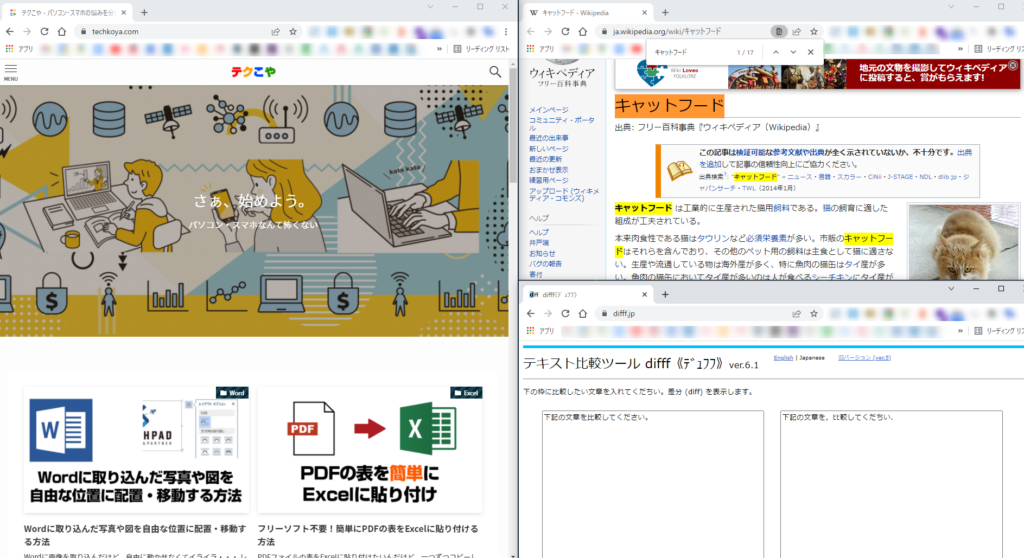Expand bookmarks overflow chevron in difff window
This screenshot has height=558, width=1024.
click(960, 331)
